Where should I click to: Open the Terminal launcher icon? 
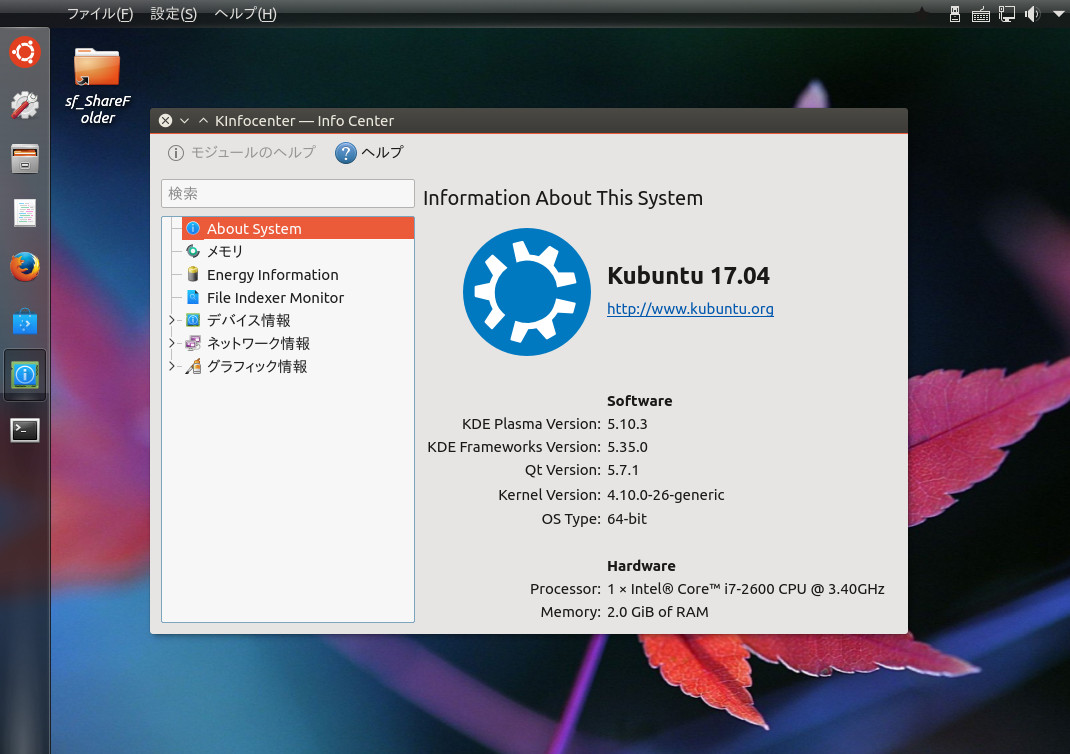pos(25,430)
